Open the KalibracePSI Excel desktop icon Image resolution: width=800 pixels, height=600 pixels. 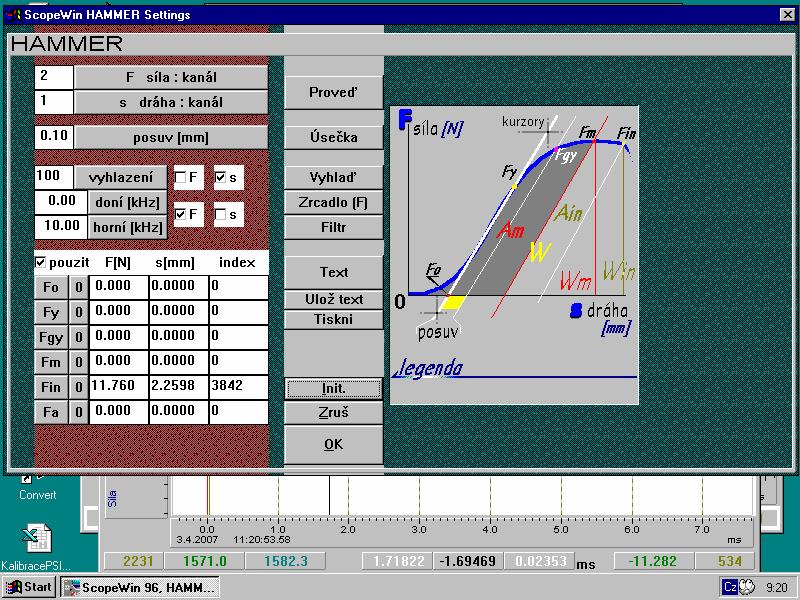pos(36,547)
